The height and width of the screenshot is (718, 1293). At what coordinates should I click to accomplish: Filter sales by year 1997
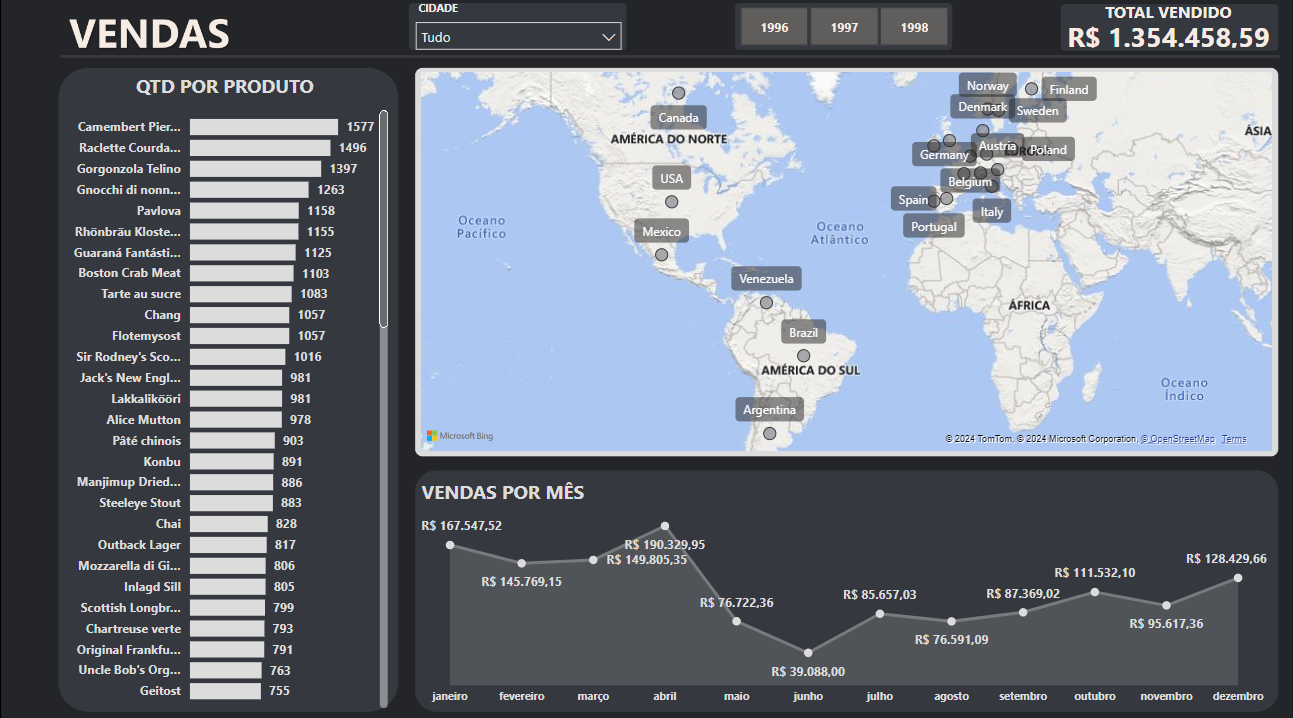(x=844, y=27)
